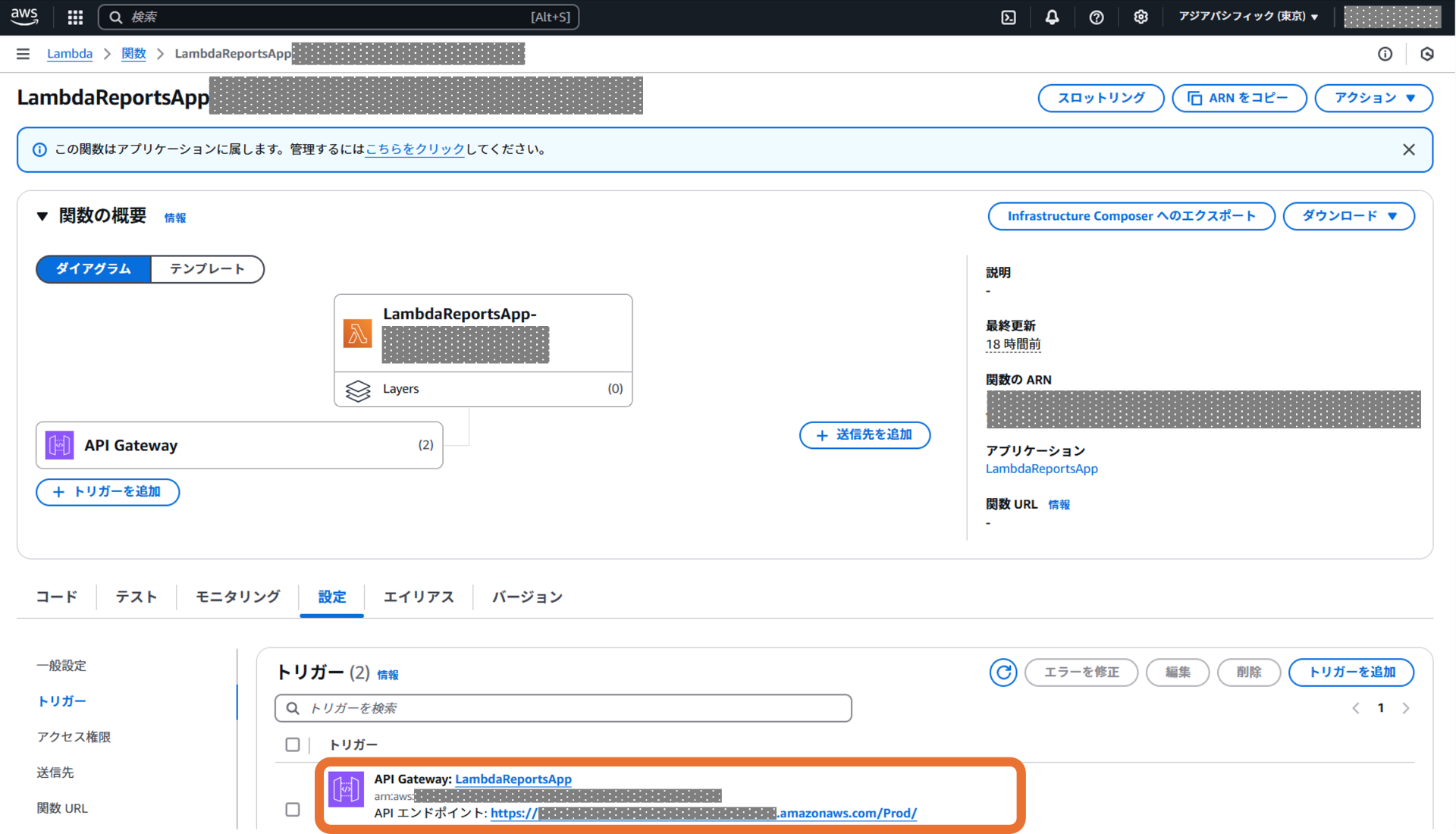Click the hexagon-clock icon at far right of breadcrumb bar
The width and height of the screenshot is (1456, 834).
(x=1427, y=54)
